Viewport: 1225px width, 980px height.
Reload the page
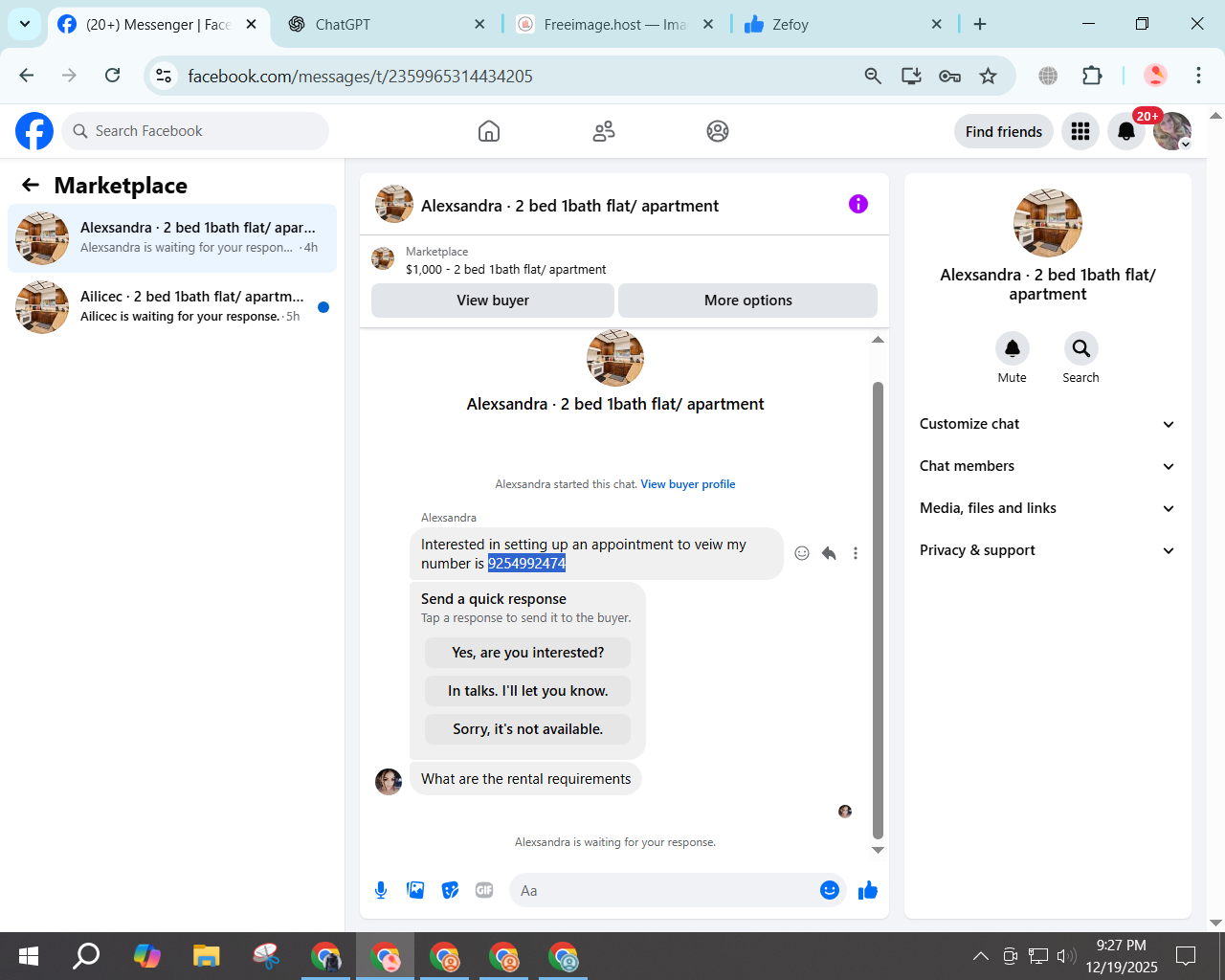(112, 76)
